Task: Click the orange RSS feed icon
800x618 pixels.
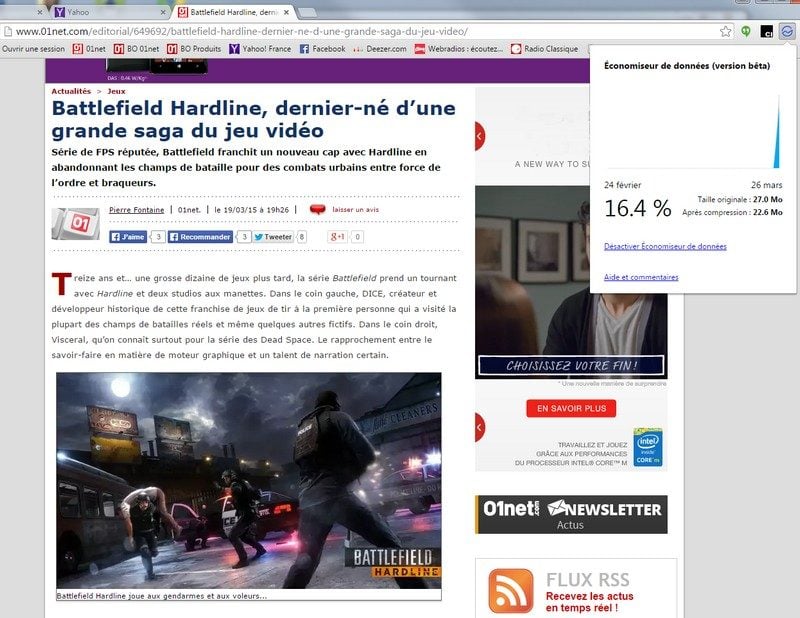Action: pyautogui.click(x=511, y=591)
